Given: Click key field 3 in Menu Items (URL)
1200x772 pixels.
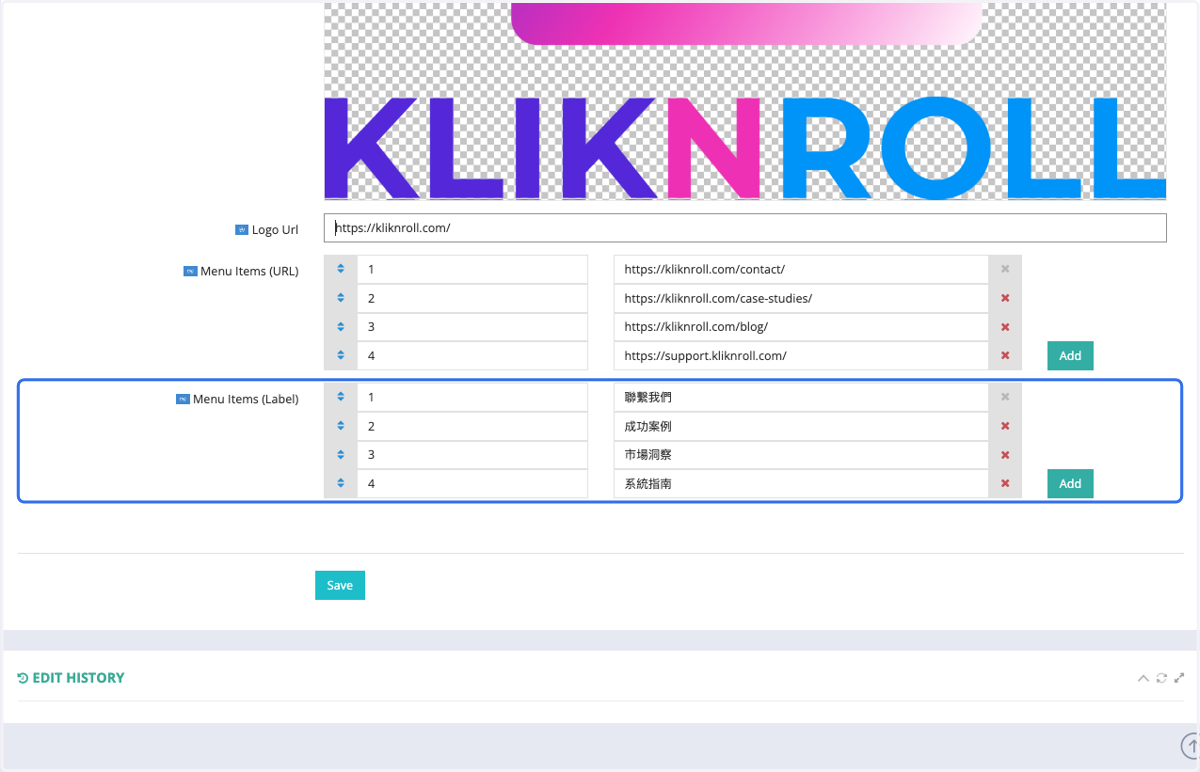Looking at the screenshot, I should tap(472, 327).
